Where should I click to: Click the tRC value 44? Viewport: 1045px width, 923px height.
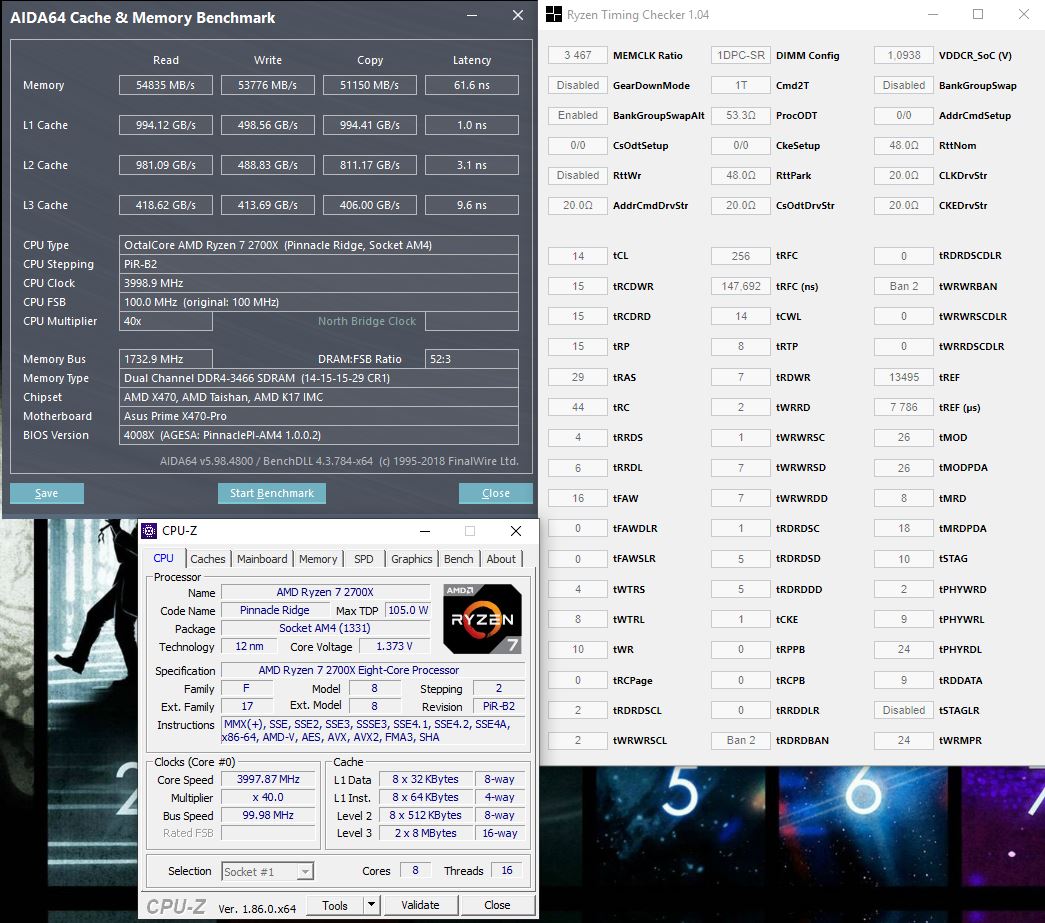point(578,407)
